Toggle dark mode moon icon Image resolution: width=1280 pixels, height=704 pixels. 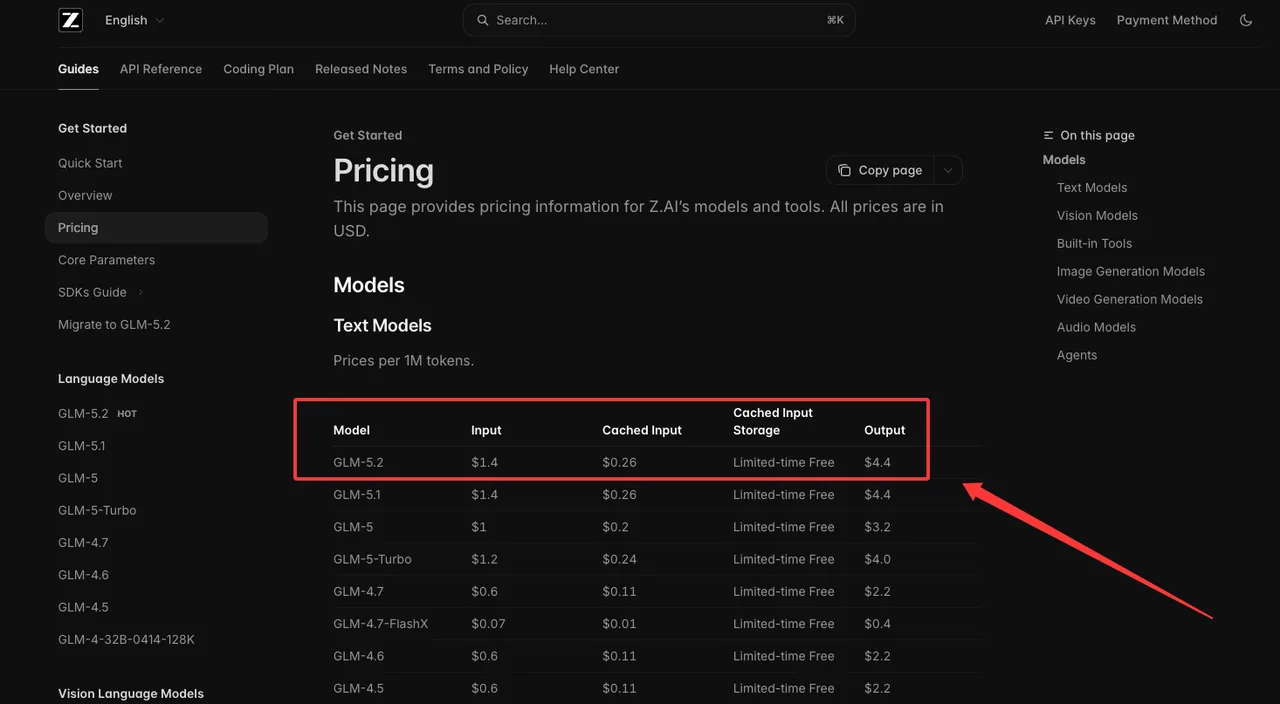1246,20
